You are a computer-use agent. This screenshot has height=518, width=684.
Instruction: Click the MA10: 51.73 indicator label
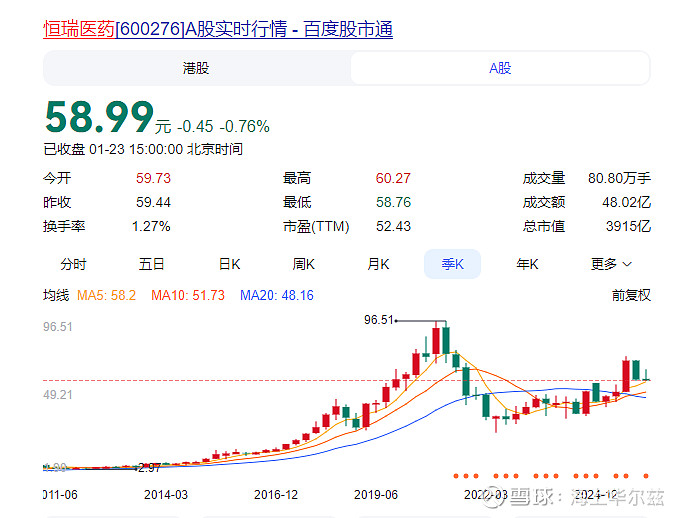click(x=188, y=295)
